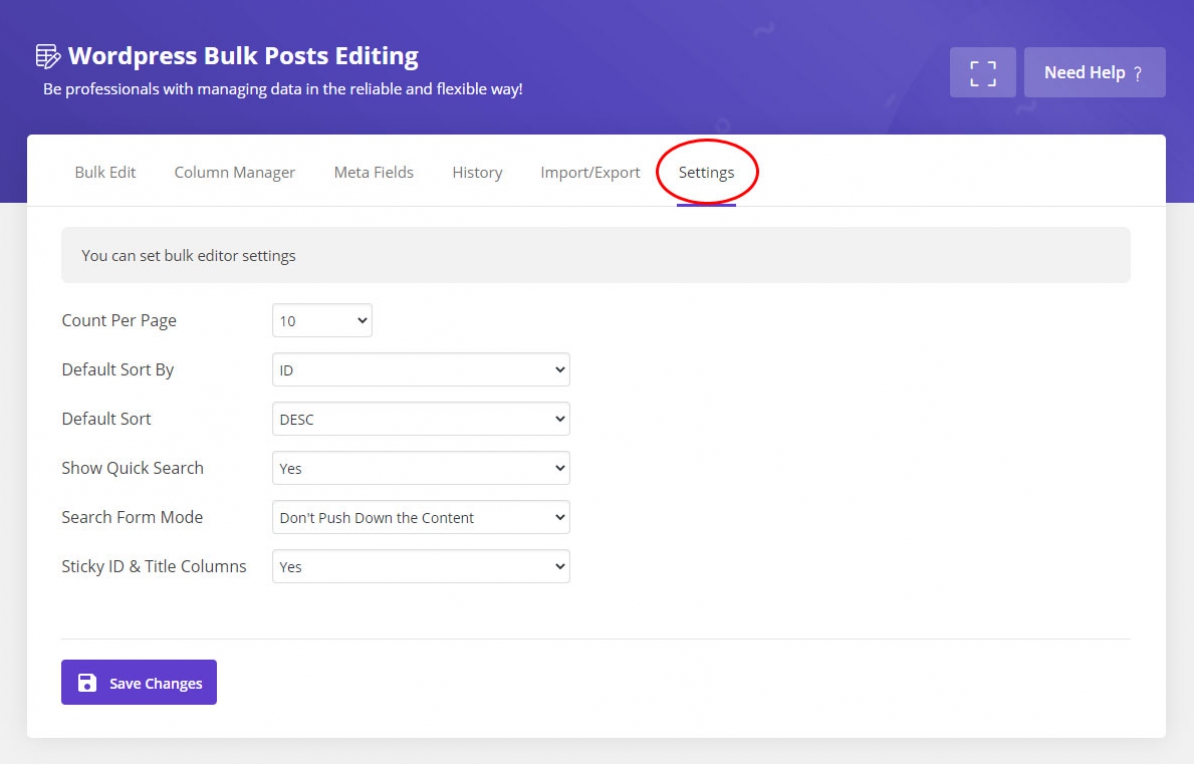Image resolution: width=1194 pixels, height=764 pixels.
Task: Open the Import/Export tab
Action: pyautogui.click(x=589, y=172)
